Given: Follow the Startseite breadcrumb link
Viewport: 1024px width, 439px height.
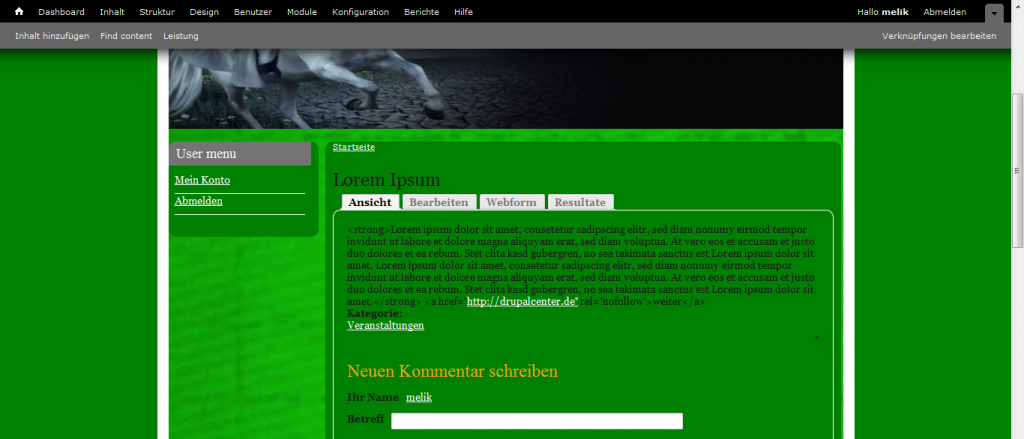Looking at the screenshot, I should pos(354,147).
